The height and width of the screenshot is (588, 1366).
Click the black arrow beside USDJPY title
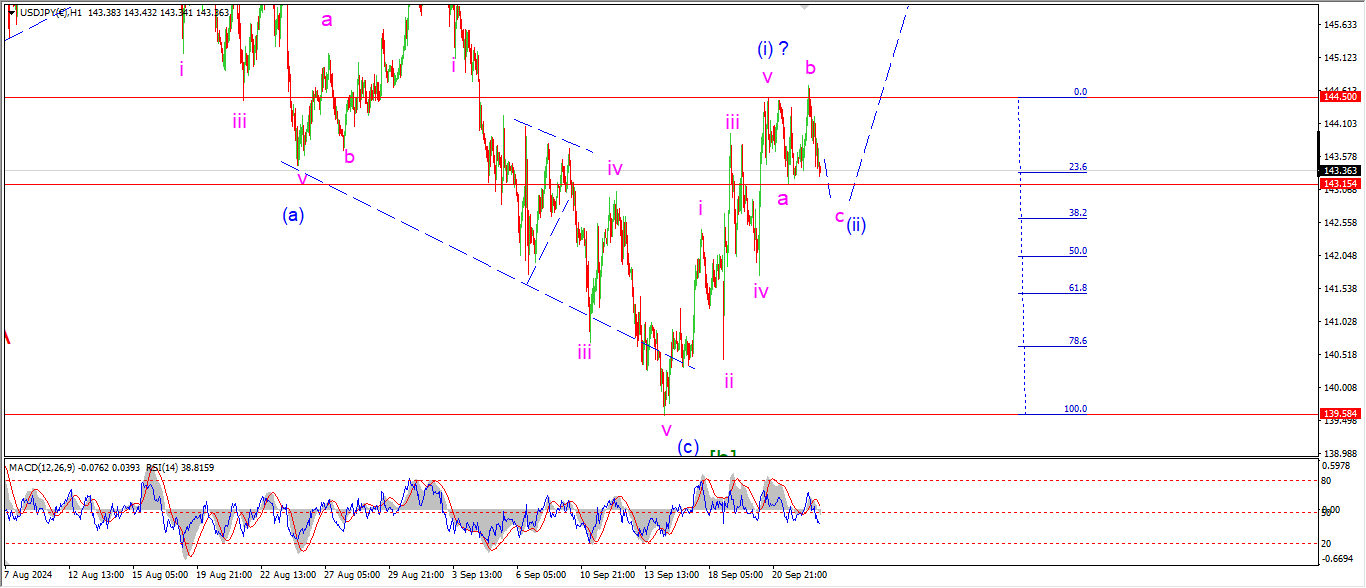tap(12, 11)
